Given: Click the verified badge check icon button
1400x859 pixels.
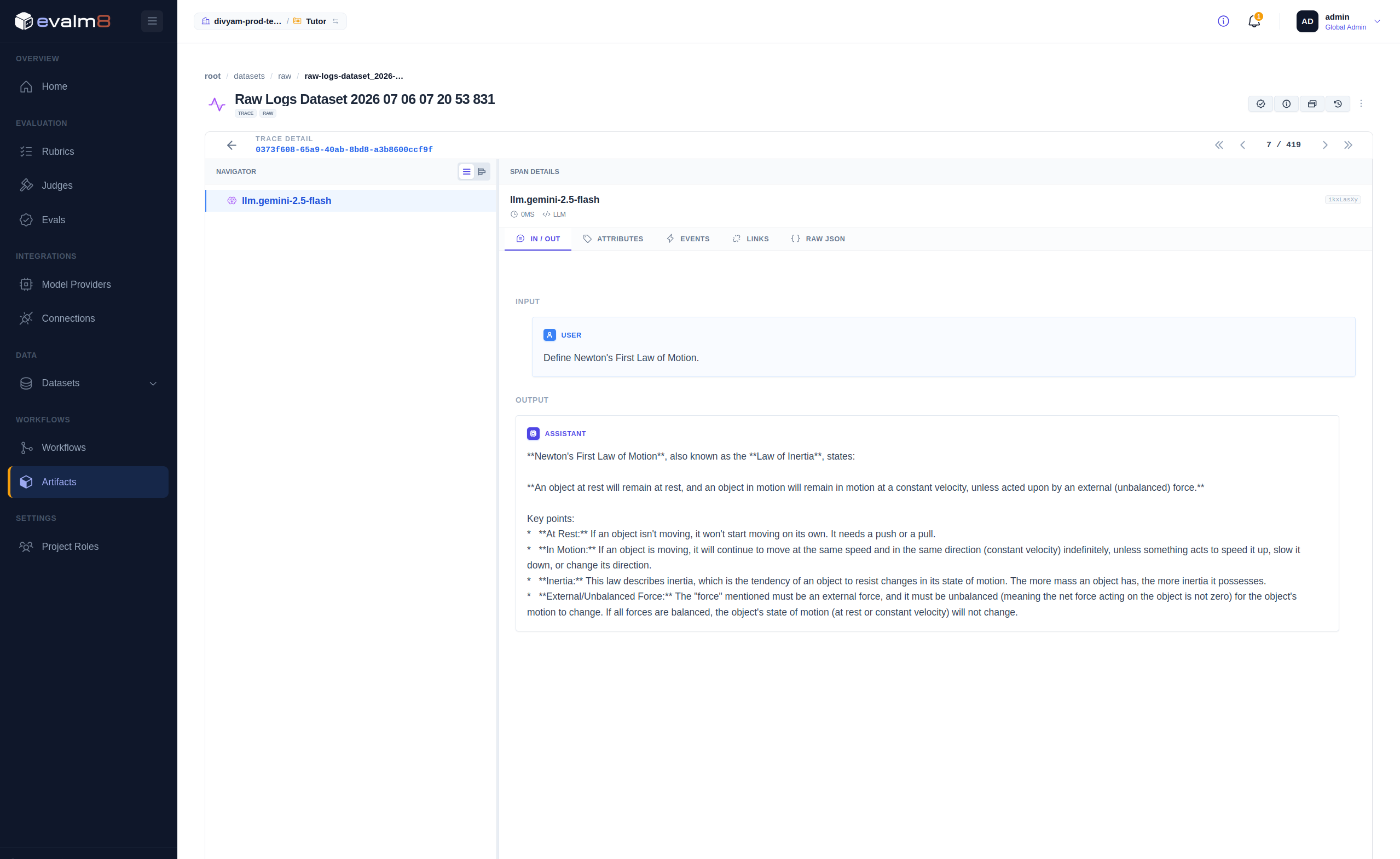Looking at the screenshot, I should click(x=1260, y=104).
